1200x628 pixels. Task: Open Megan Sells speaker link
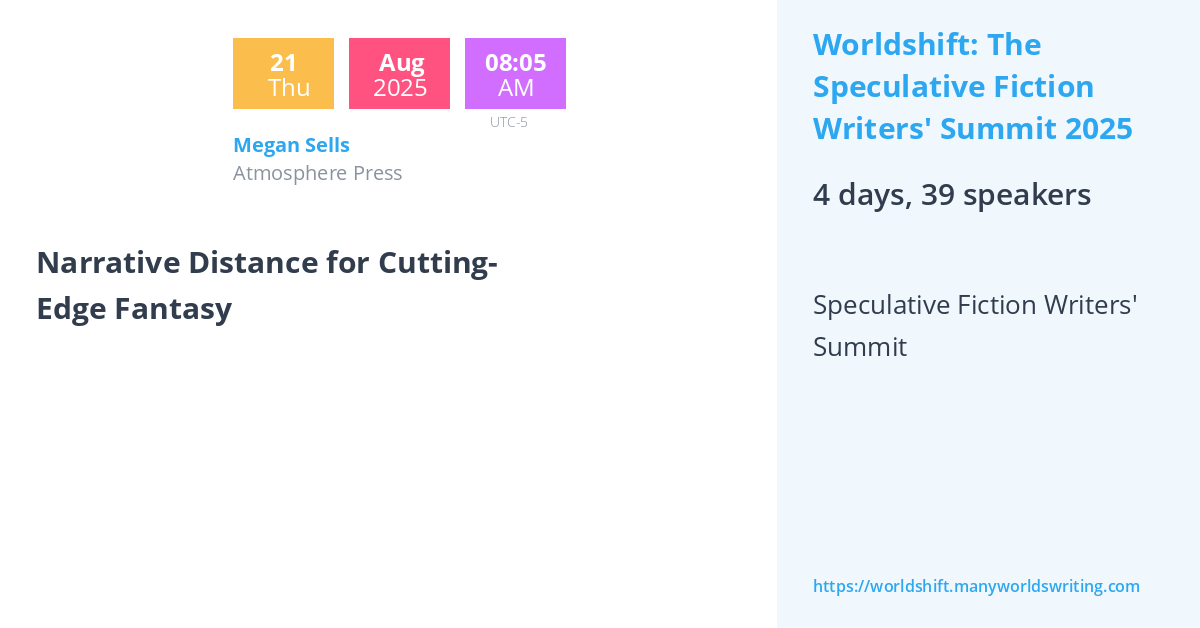tap(291, 145)
